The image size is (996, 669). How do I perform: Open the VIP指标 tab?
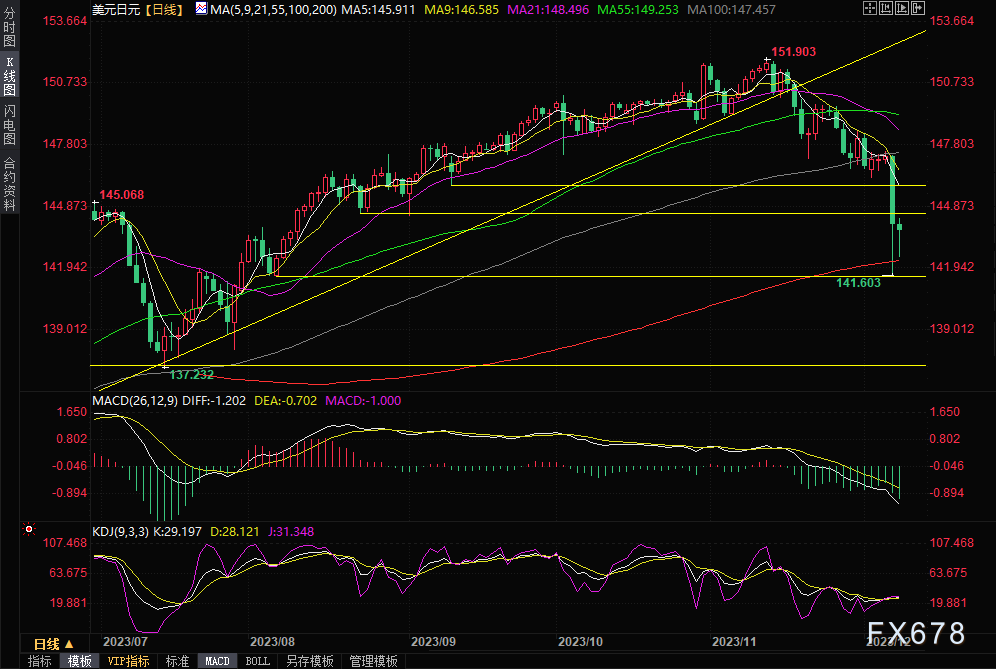(x=128, y=661)
